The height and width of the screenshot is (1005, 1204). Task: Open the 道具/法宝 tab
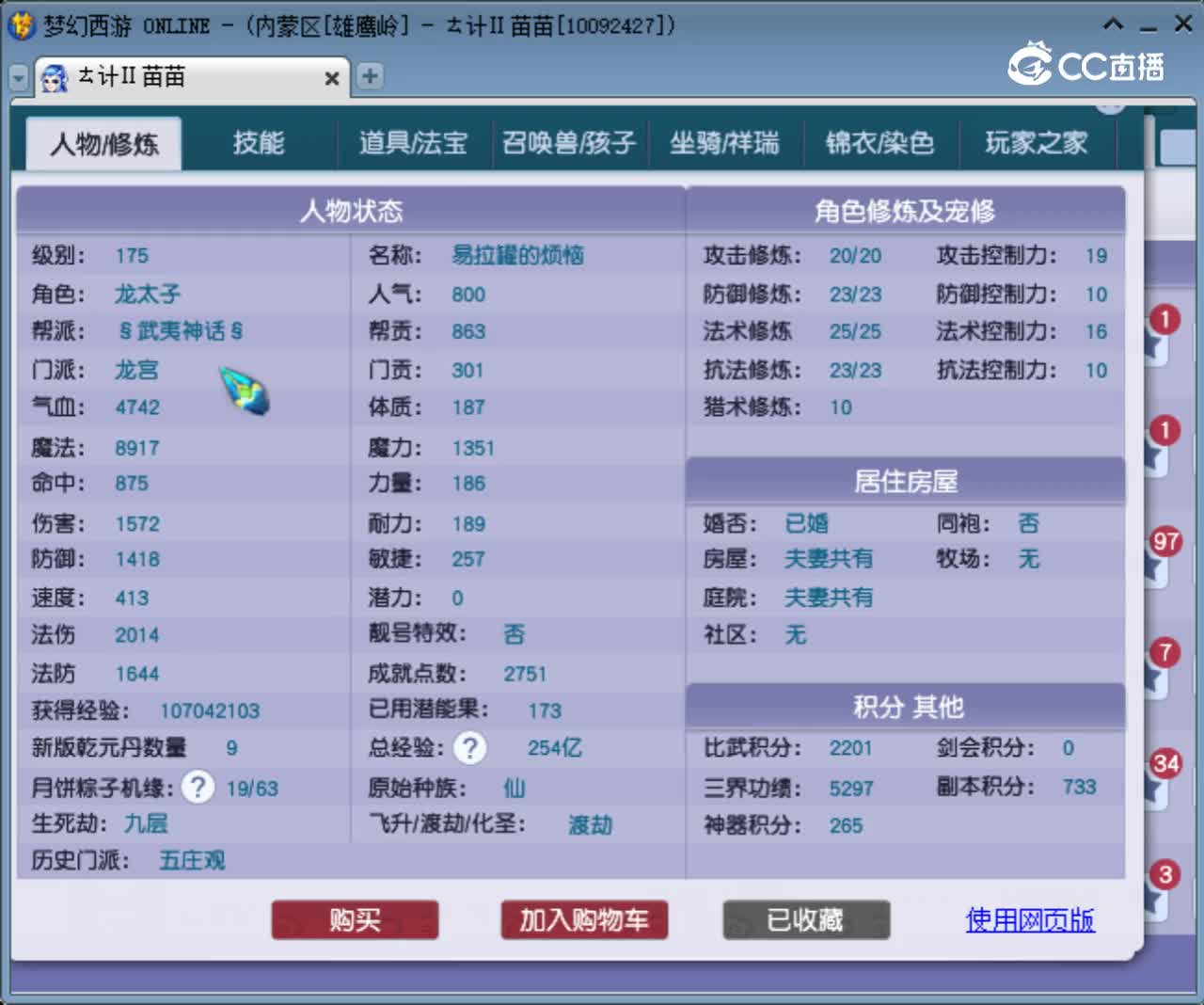click(413, 143)
